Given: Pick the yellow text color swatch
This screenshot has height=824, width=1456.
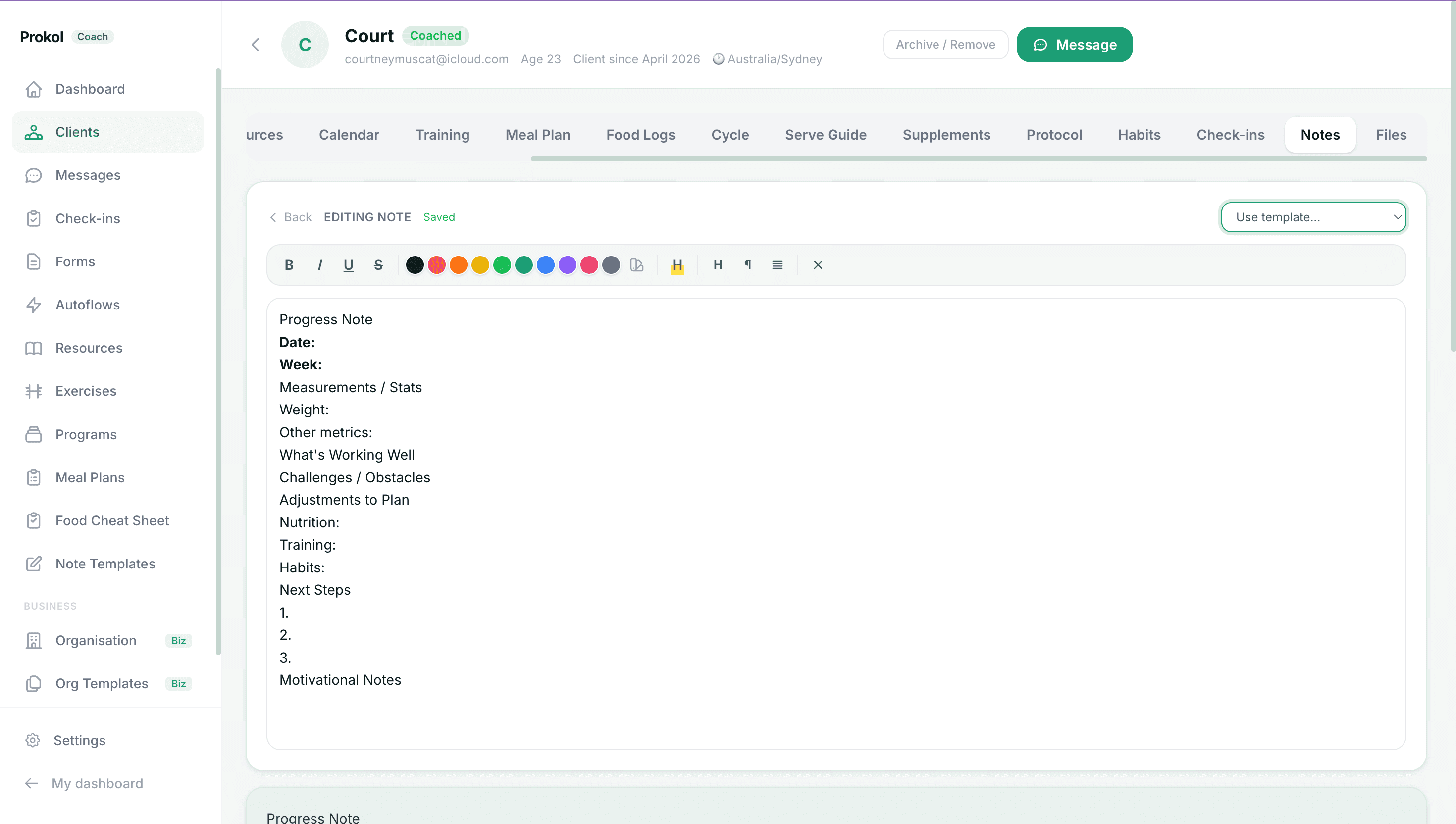Looking at the screenshot, I should point(480,265).
